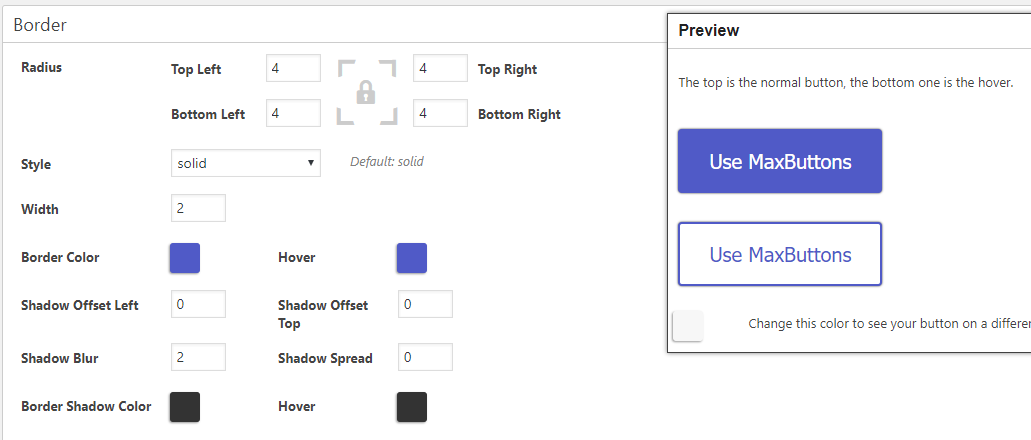Open the preview background color swatch

(x=688, y=326)
